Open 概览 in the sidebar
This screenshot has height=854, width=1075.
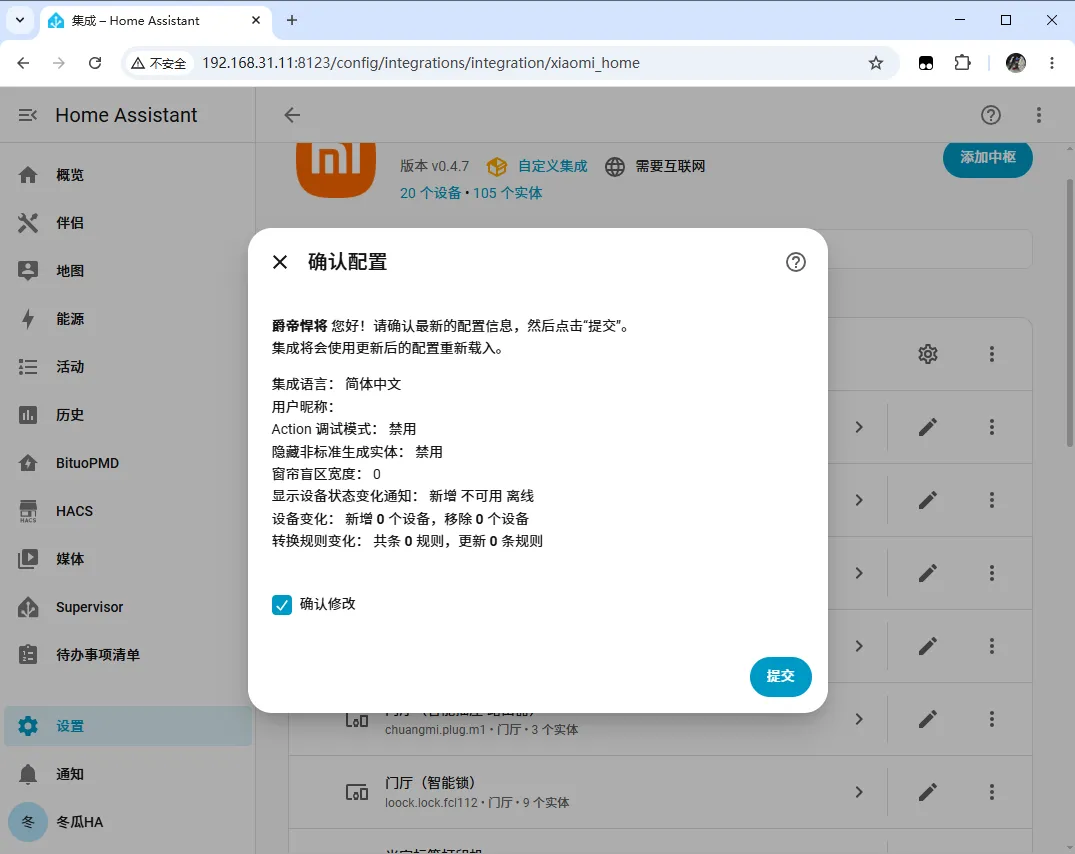click(x=128, y=175)
